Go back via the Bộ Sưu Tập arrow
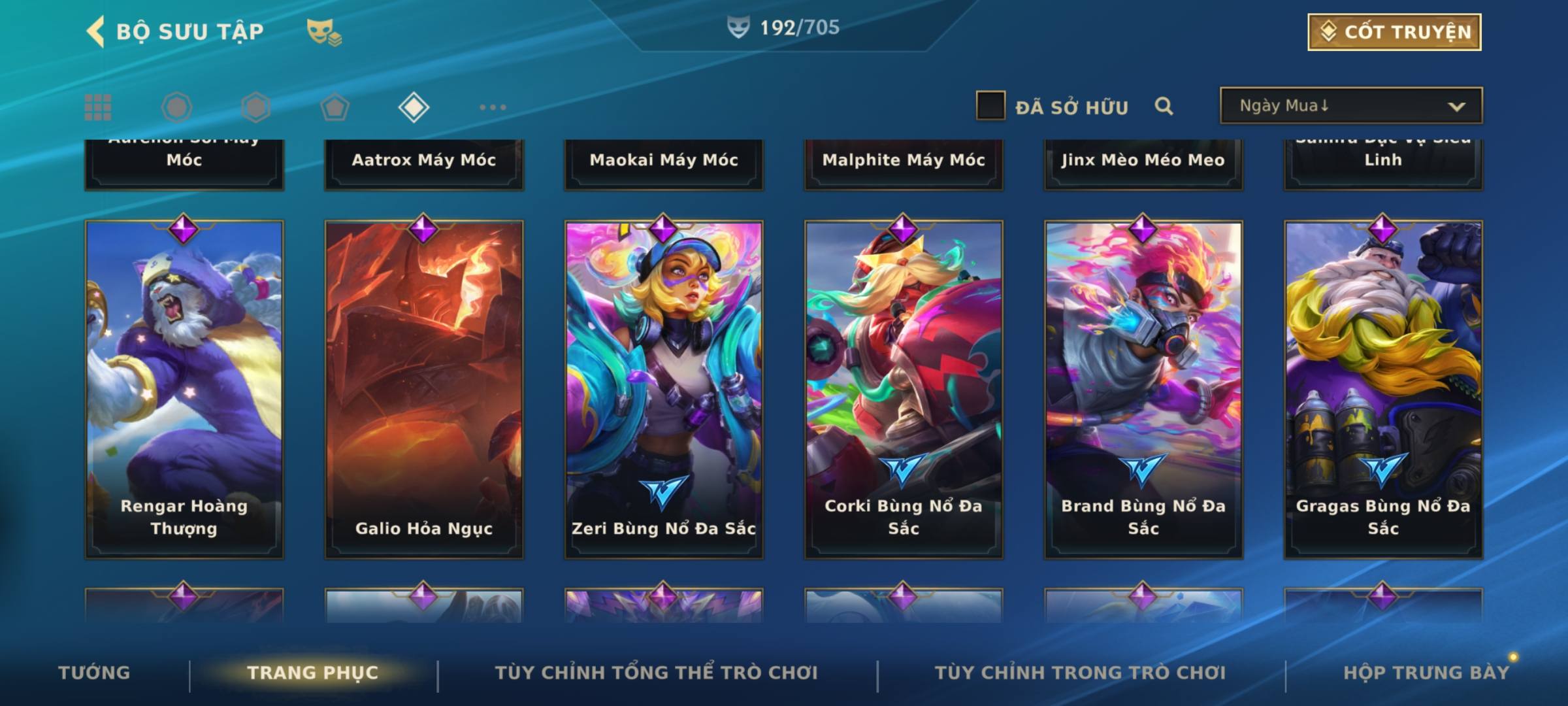This screenshot has height=706, width=1568. pos(95,31)
